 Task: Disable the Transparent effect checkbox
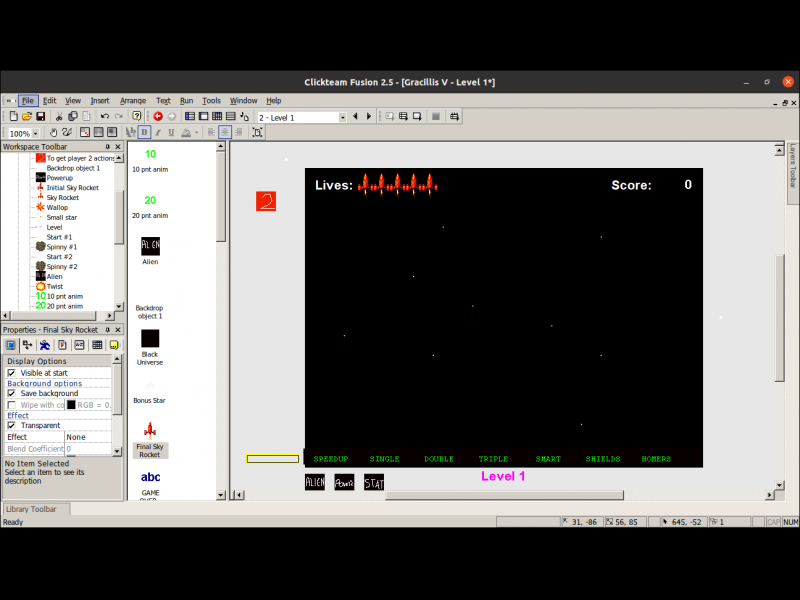click(12, 426)
